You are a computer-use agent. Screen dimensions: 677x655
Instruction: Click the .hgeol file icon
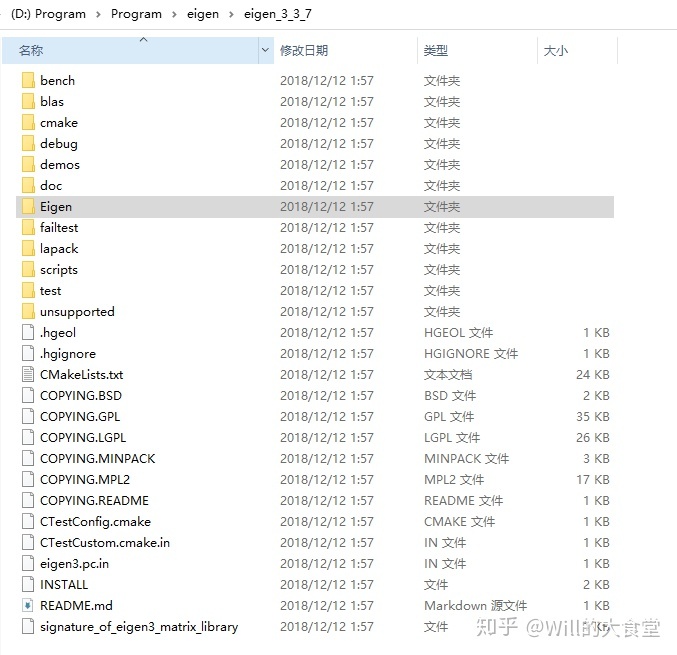tap(28, 332)
